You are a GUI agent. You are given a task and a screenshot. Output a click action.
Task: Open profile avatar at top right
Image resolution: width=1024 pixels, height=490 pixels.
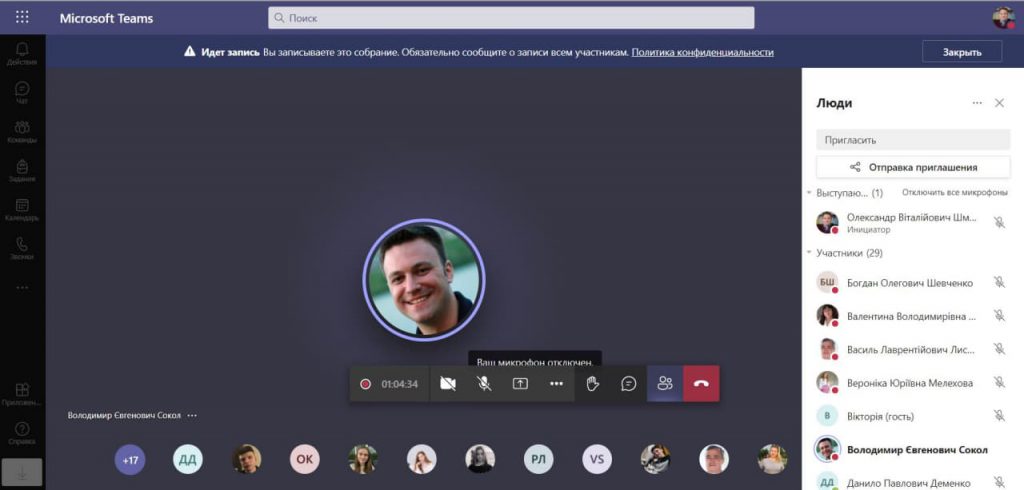pos(1003,18)
